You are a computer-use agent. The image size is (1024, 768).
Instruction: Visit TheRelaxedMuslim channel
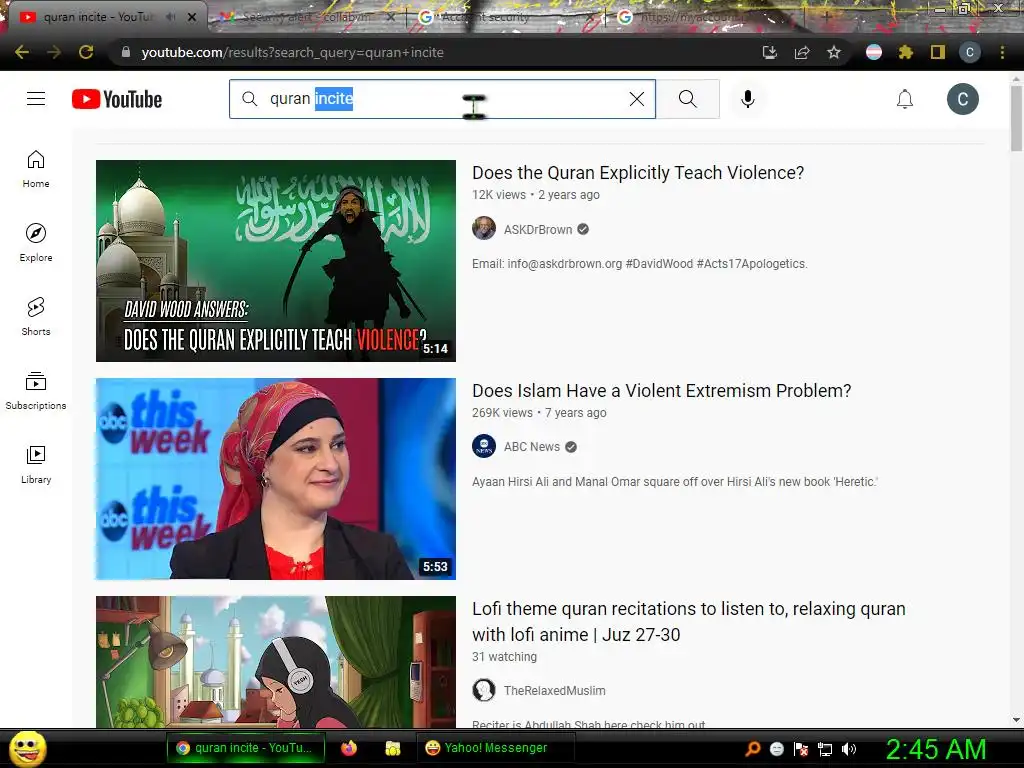(554, 690)
